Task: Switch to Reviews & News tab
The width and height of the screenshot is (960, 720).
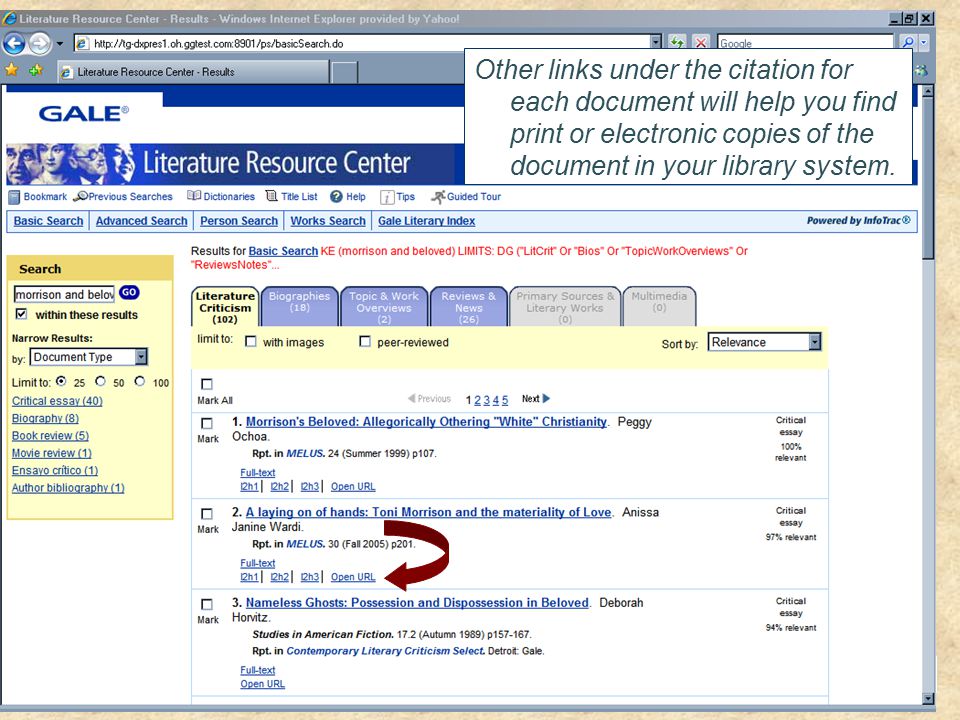Action: [x=469, y=307]
